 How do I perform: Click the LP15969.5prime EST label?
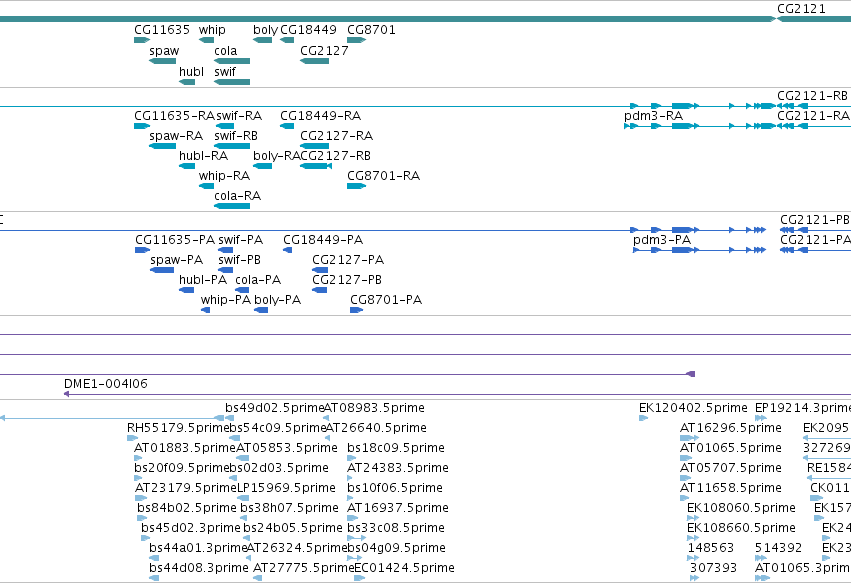(286, 488)
